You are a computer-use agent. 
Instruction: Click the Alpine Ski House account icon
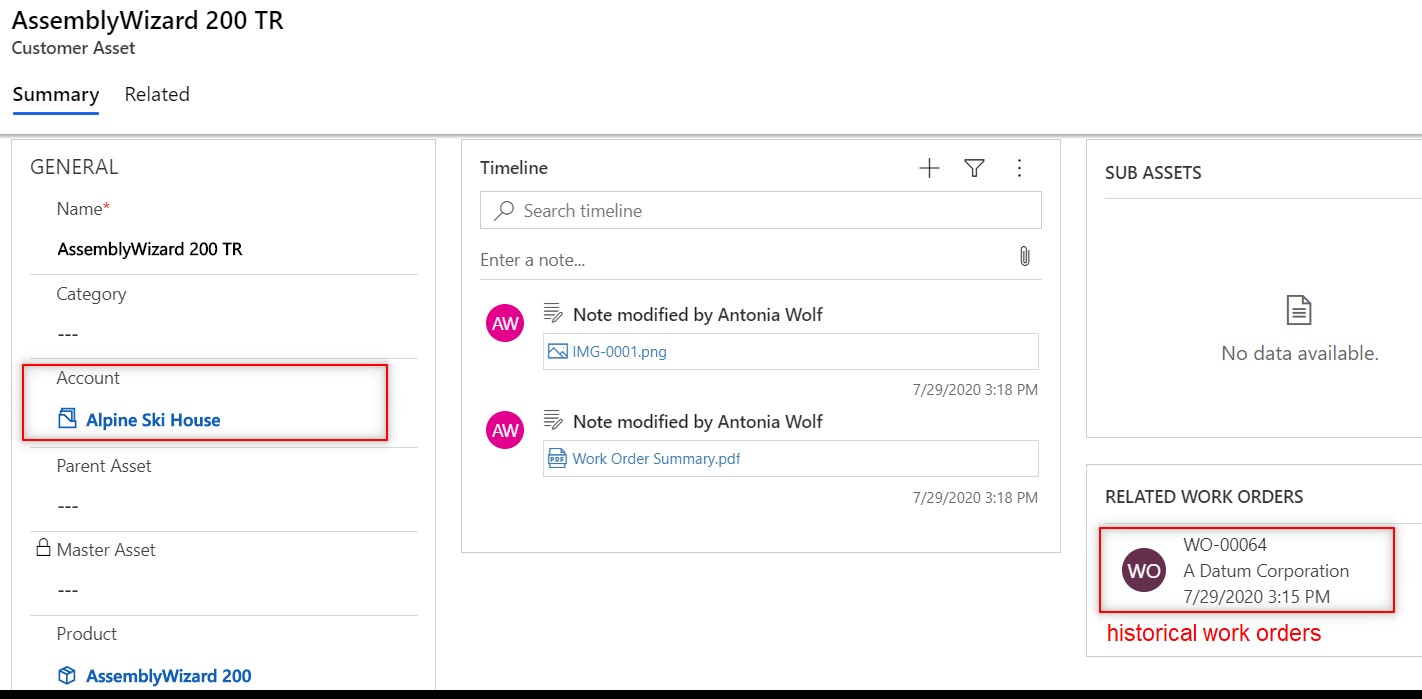pos(65,421)
